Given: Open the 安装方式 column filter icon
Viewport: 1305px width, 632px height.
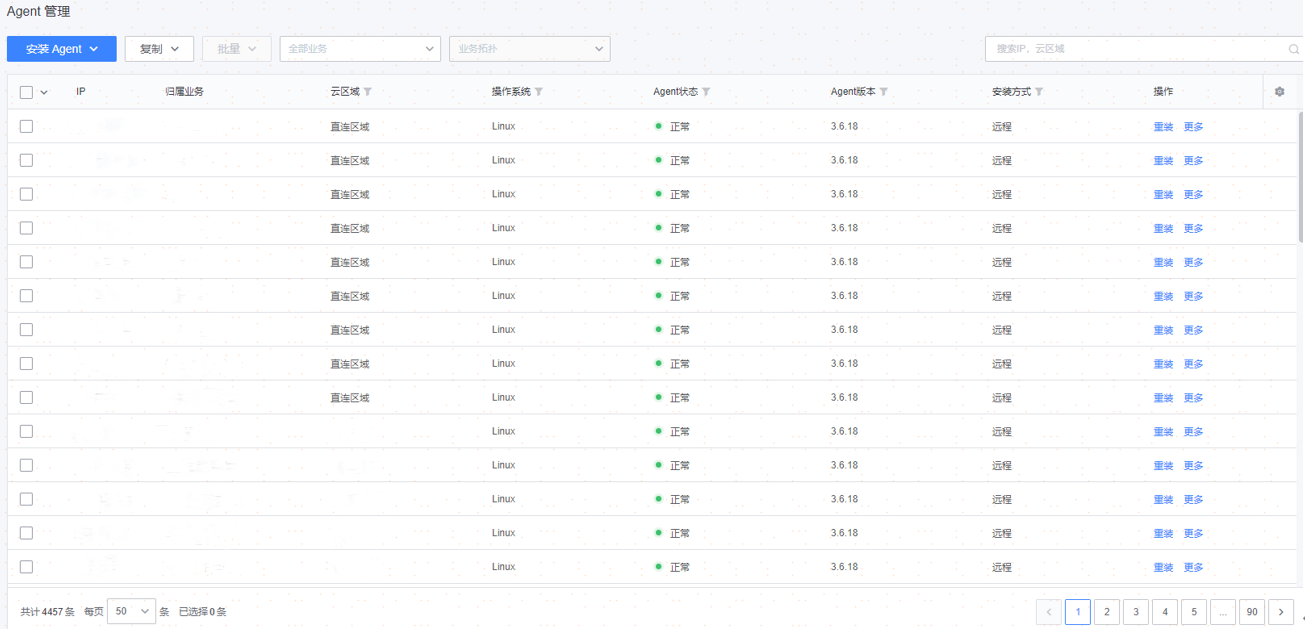Looking at the screenshot, I should pos(1039,92).
